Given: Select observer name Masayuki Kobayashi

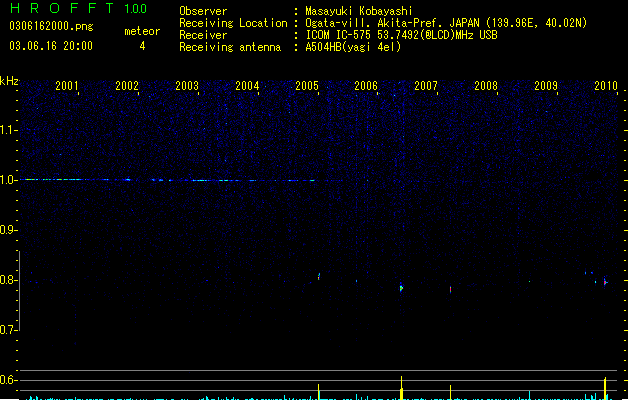Looking at the screenshot, I should pyautogui.click(x=358, y=11).
